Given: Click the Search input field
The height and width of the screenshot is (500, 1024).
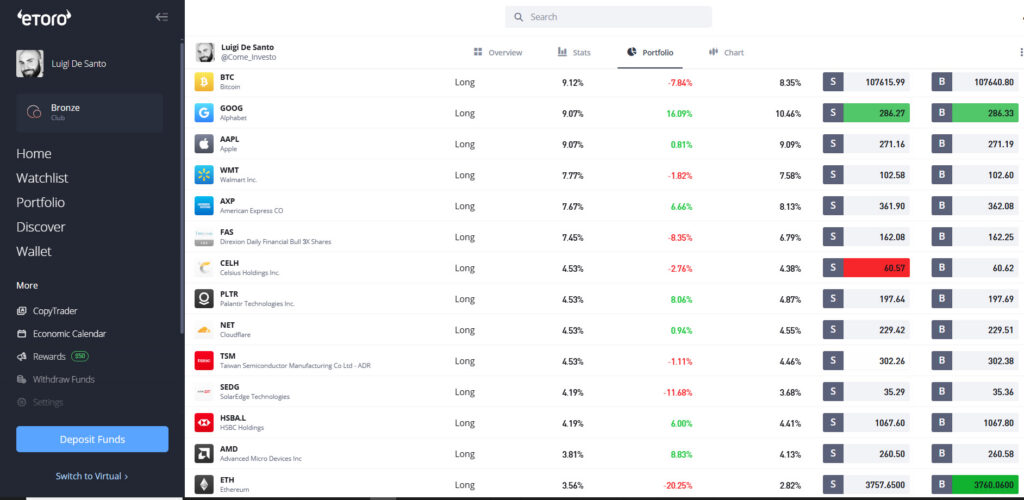Looking at the screenshot, I should coord(609,17).
